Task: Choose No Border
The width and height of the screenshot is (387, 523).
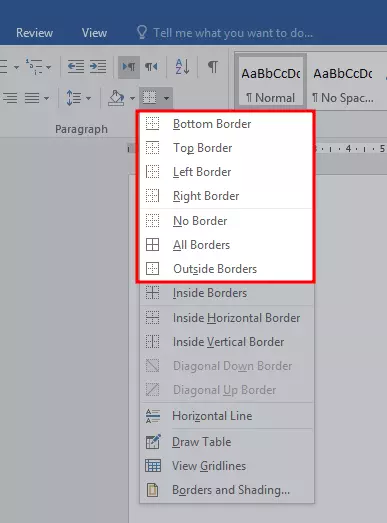Action: pyautogui.click(x=226, y=221)
